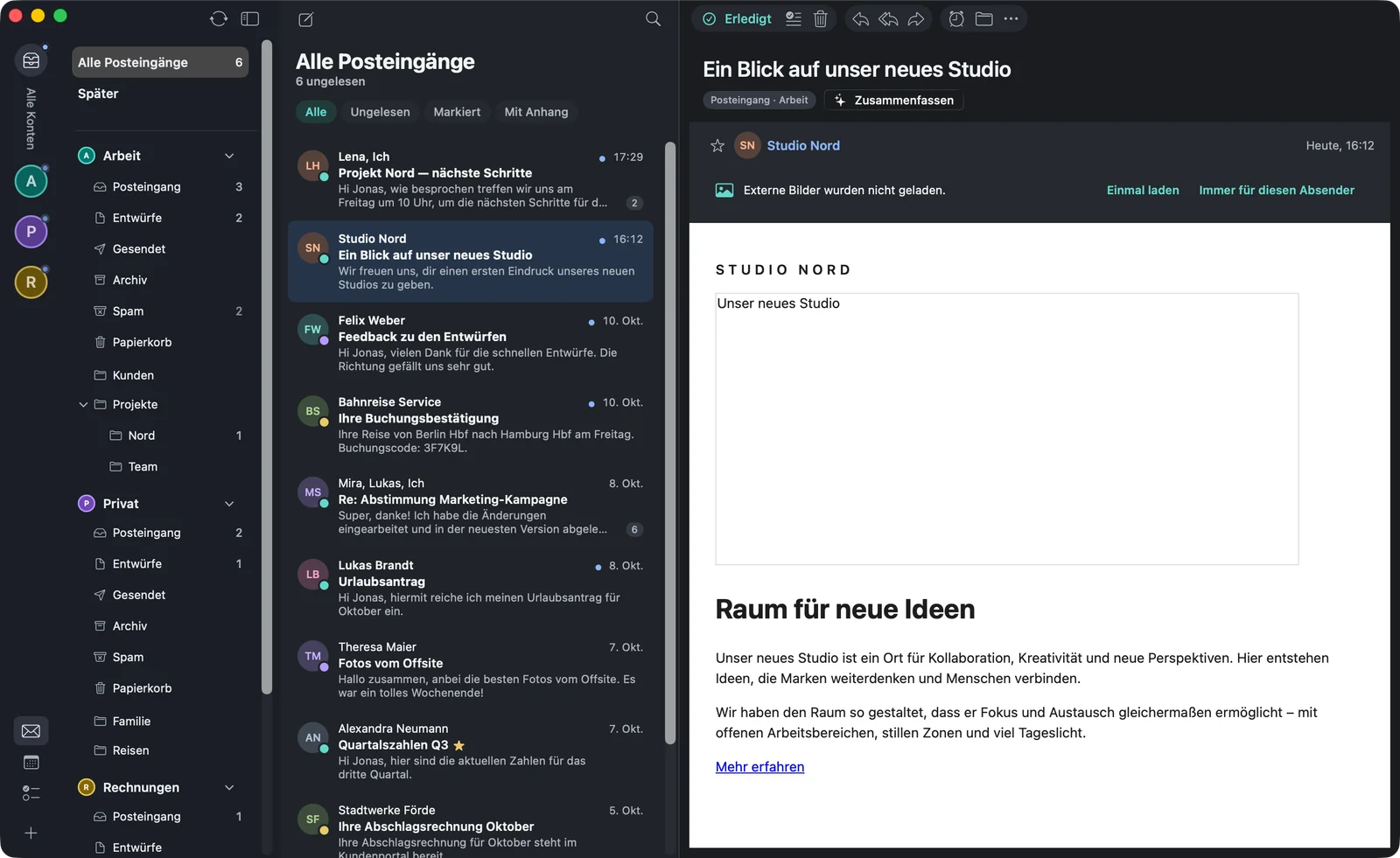Reply all to the email
The height and width of the screenshot is (858, 1400).
pyautogui.click(x=888, y=18)
